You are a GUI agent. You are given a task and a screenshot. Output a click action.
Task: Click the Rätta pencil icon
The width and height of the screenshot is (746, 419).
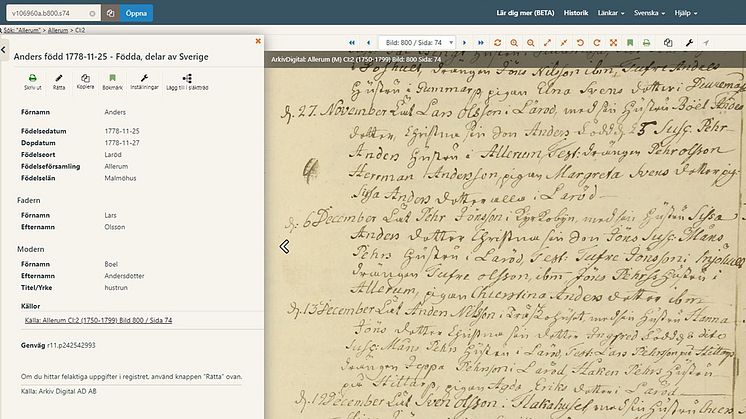tap(59, 77)
